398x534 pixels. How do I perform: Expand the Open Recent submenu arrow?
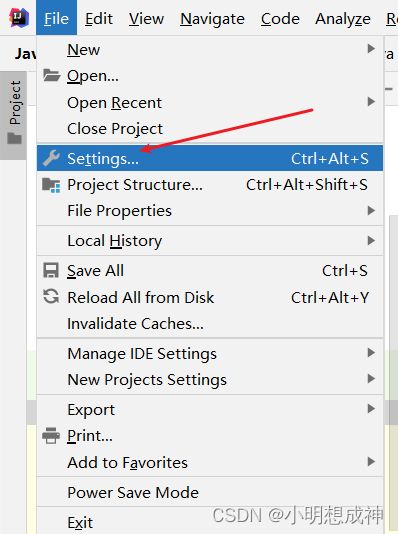point(371,102)
